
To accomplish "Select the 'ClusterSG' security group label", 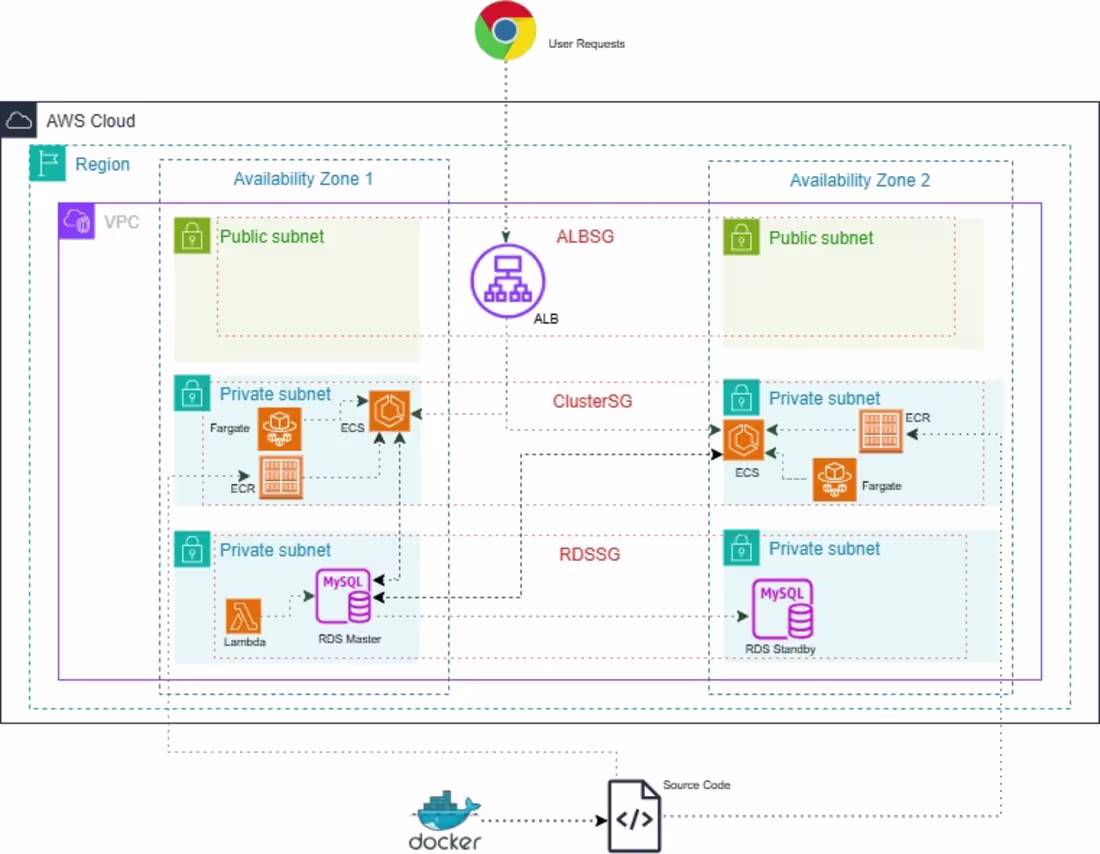I will [592, 401].
